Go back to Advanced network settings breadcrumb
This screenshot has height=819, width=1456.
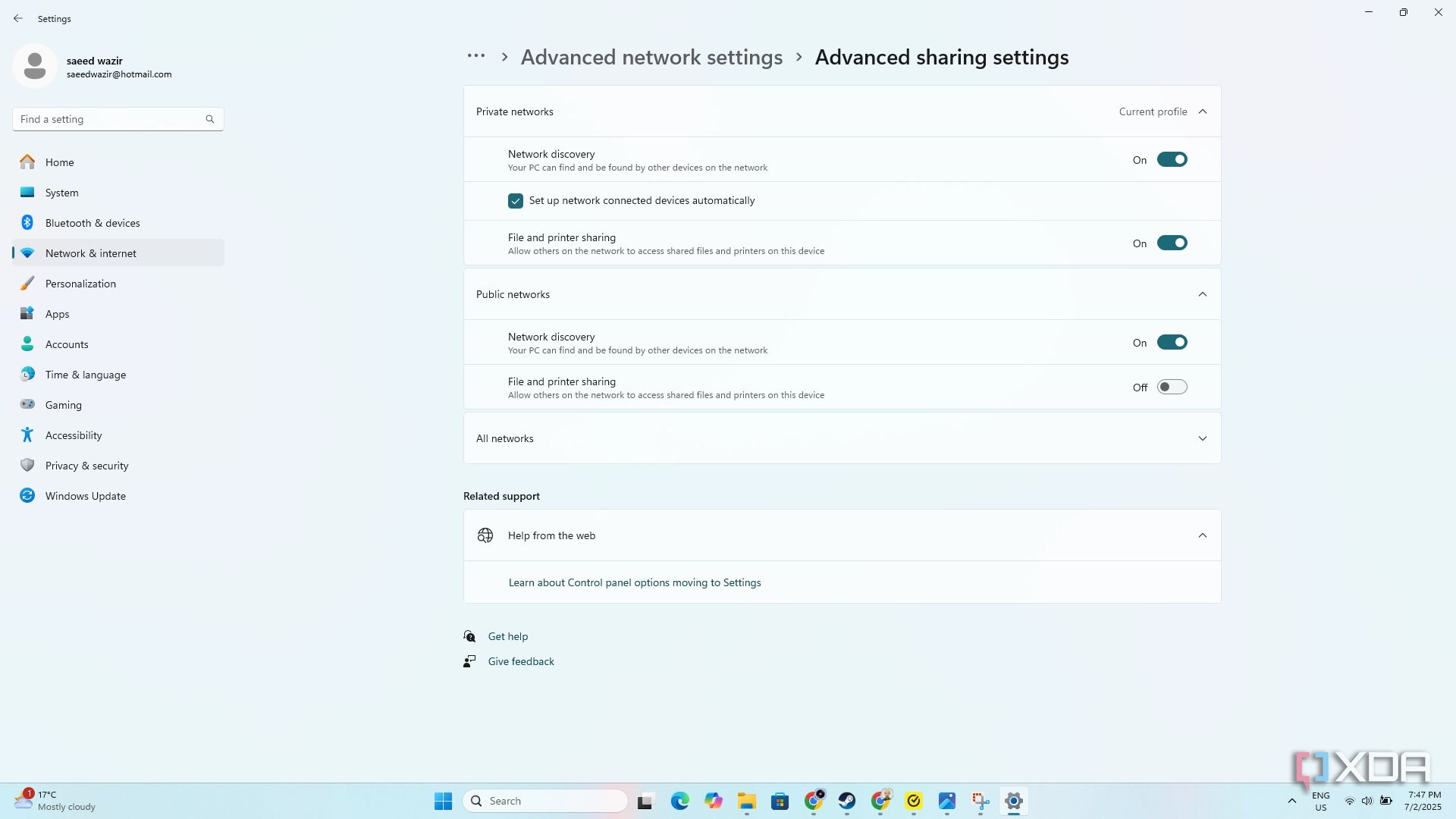651,58
